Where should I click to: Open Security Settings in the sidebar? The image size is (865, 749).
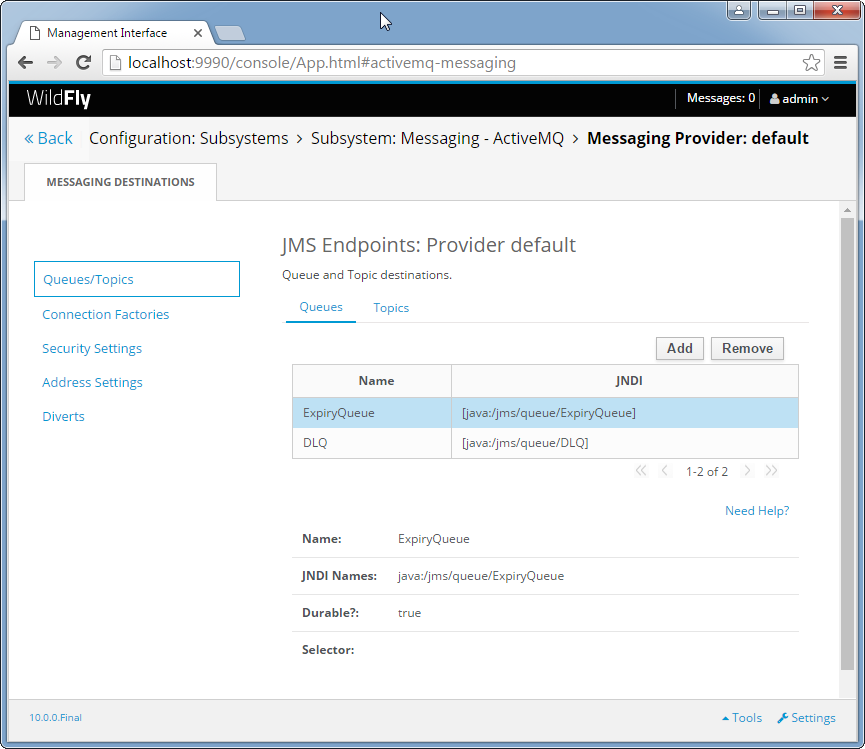pyautogui.click(x=92, y=349)
